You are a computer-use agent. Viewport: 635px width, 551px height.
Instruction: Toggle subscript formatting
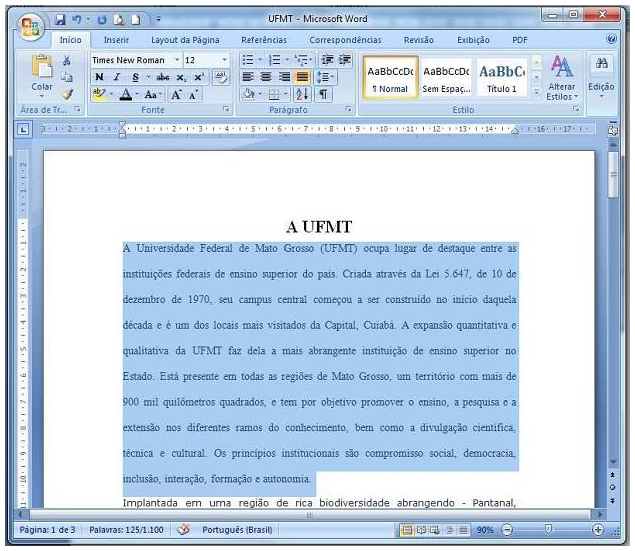[181, 77]
